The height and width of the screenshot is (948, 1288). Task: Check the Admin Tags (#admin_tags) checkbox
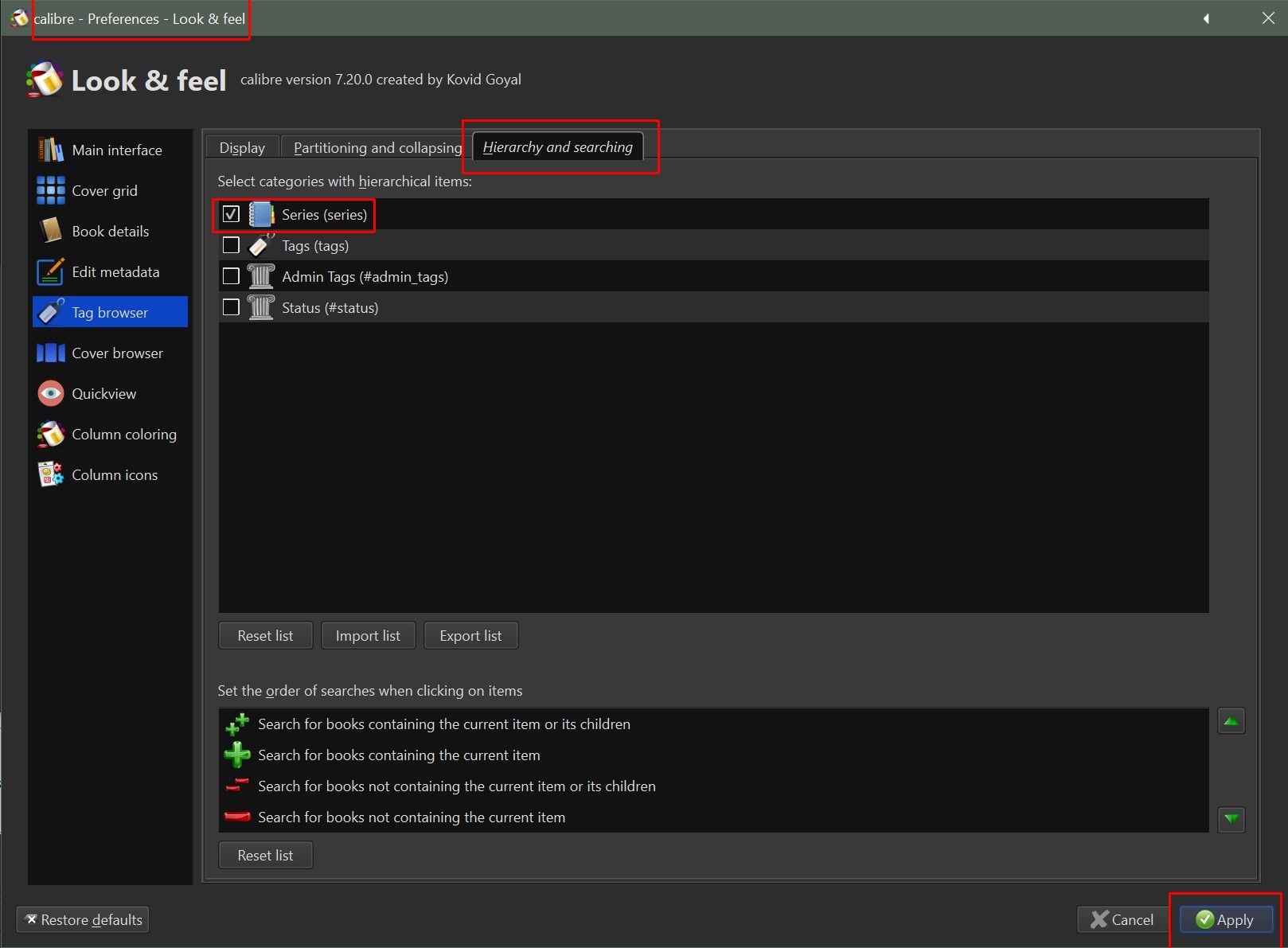[x=231, y=276]
